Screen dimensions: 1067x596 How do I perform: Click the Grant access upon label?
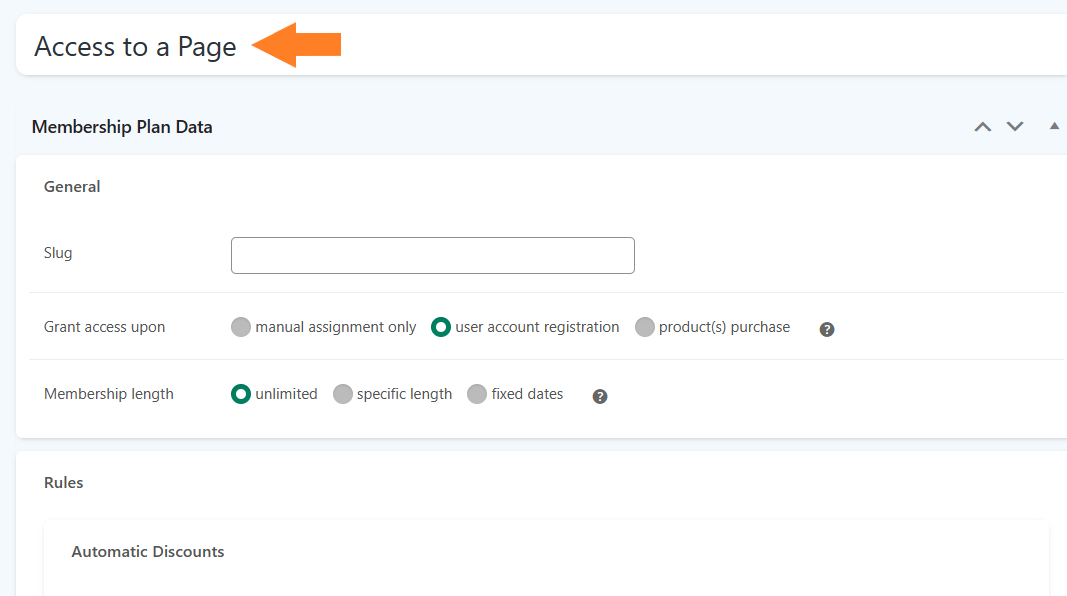point(104,327)
